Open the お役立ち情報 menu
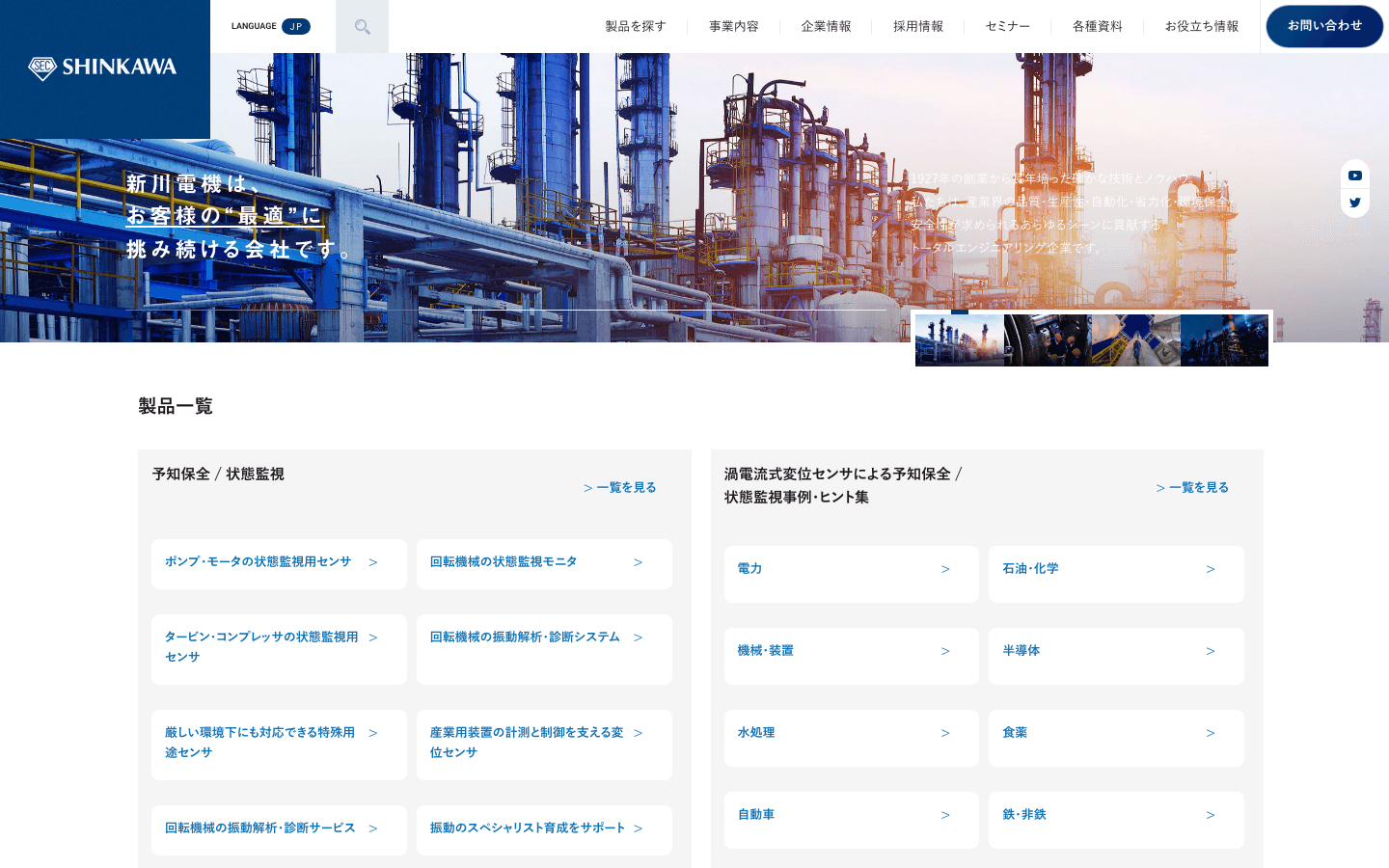Viewport: 1389px width, 868px height. [1202, 26]
